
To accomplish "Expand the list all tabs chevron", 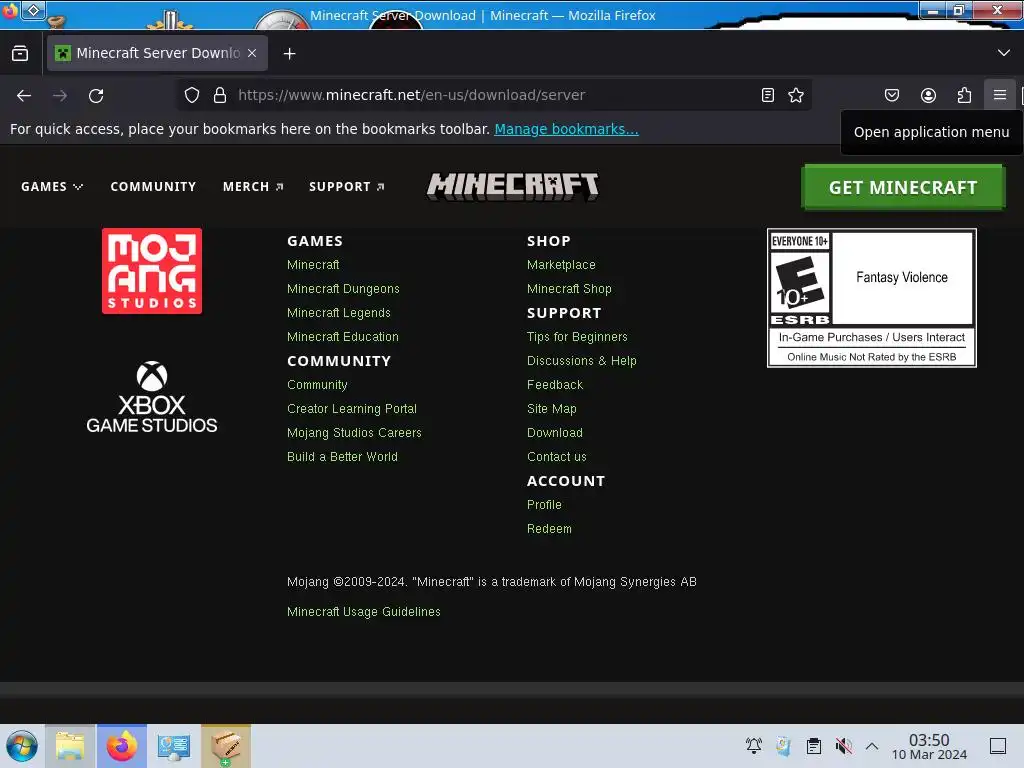I will click(1004, 53).
